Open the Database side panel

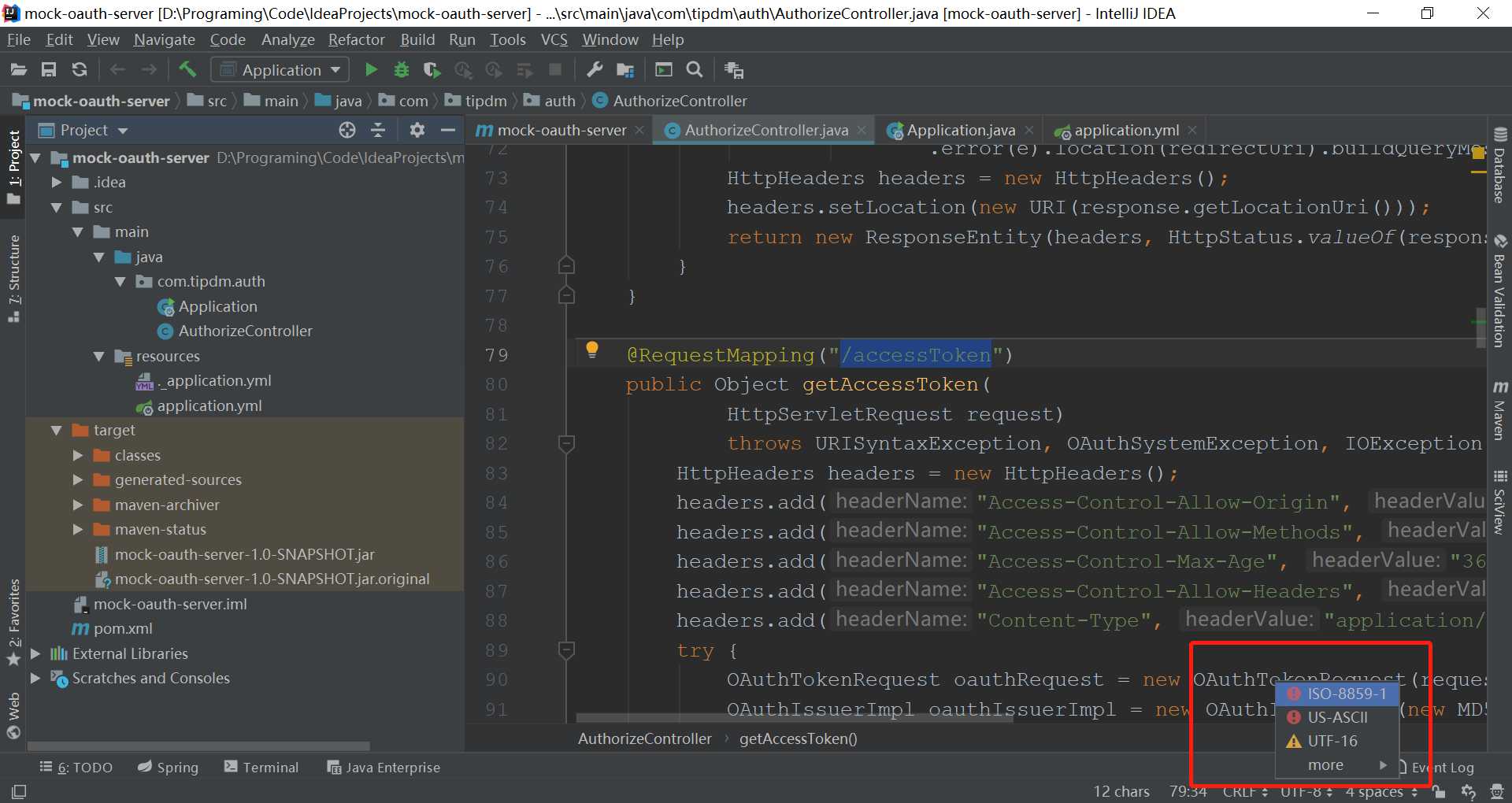click(x=1499, y=165)
